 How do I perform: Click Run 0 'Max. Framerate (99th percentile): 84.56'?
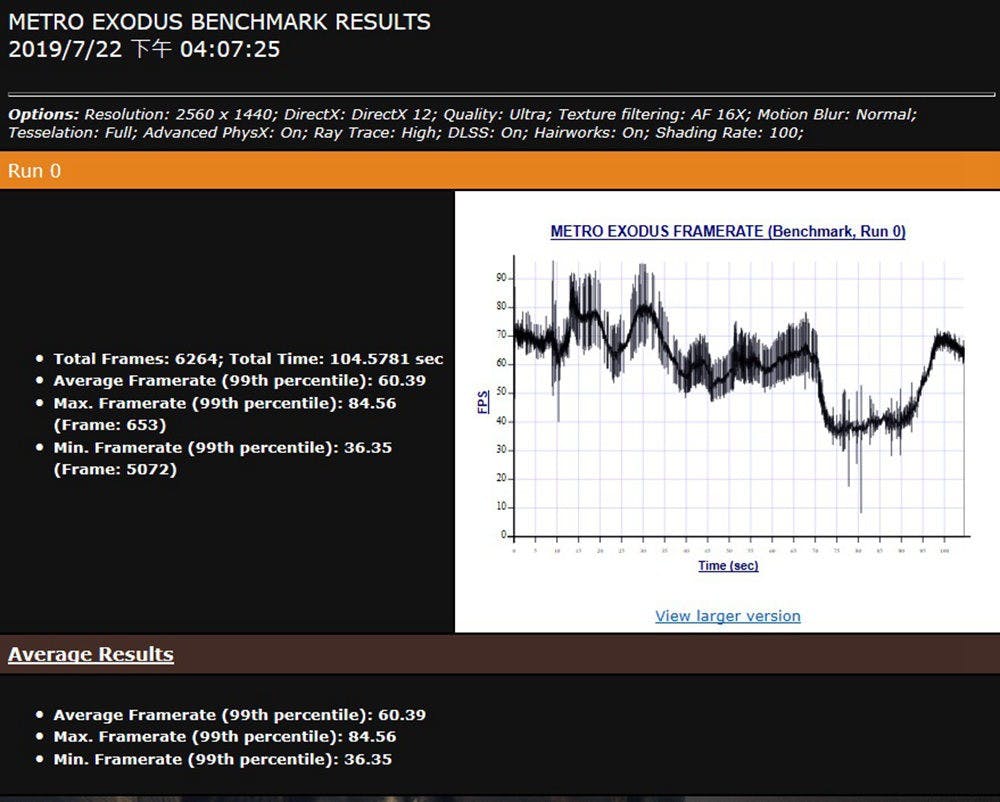pyautogui.click(x=224, y=404)
